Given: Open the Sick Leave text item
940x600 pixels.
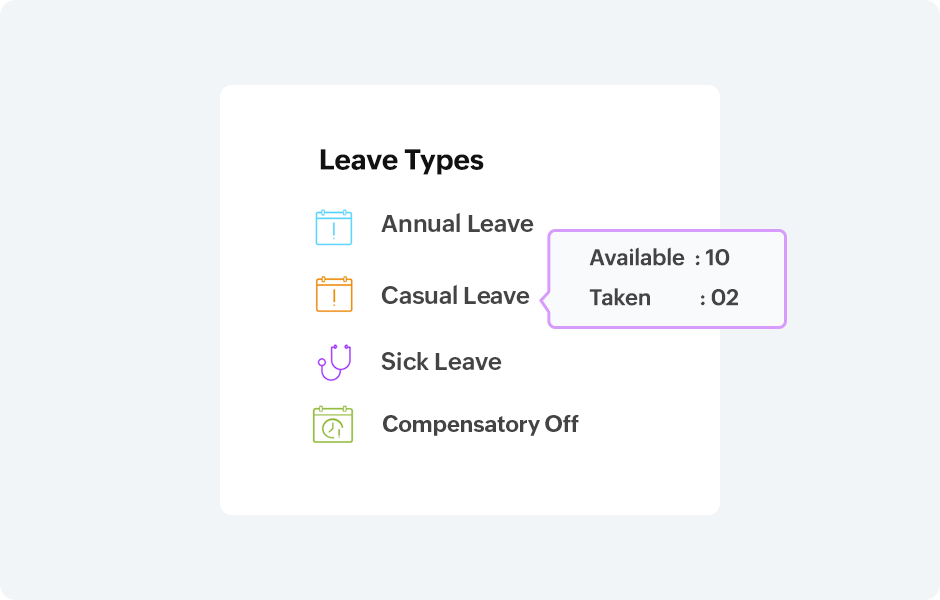Looking at the screenshot, I should [441, 361].
